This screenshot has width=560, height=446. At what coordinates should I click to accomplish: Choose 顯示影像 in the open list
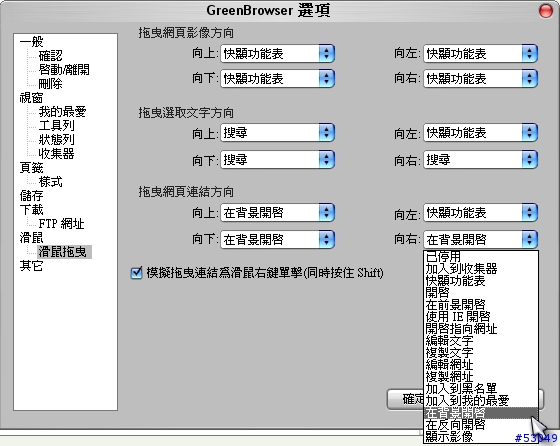[481, 437]
